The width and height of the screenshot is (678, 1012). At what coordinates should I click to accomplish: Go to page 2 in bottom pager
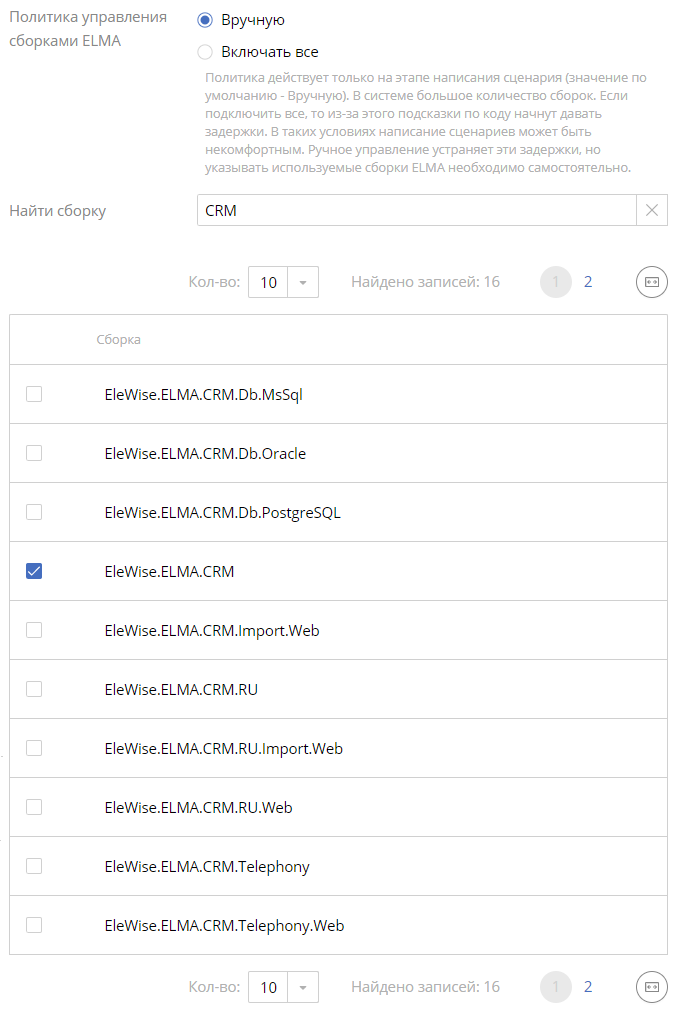coord(588,987)
